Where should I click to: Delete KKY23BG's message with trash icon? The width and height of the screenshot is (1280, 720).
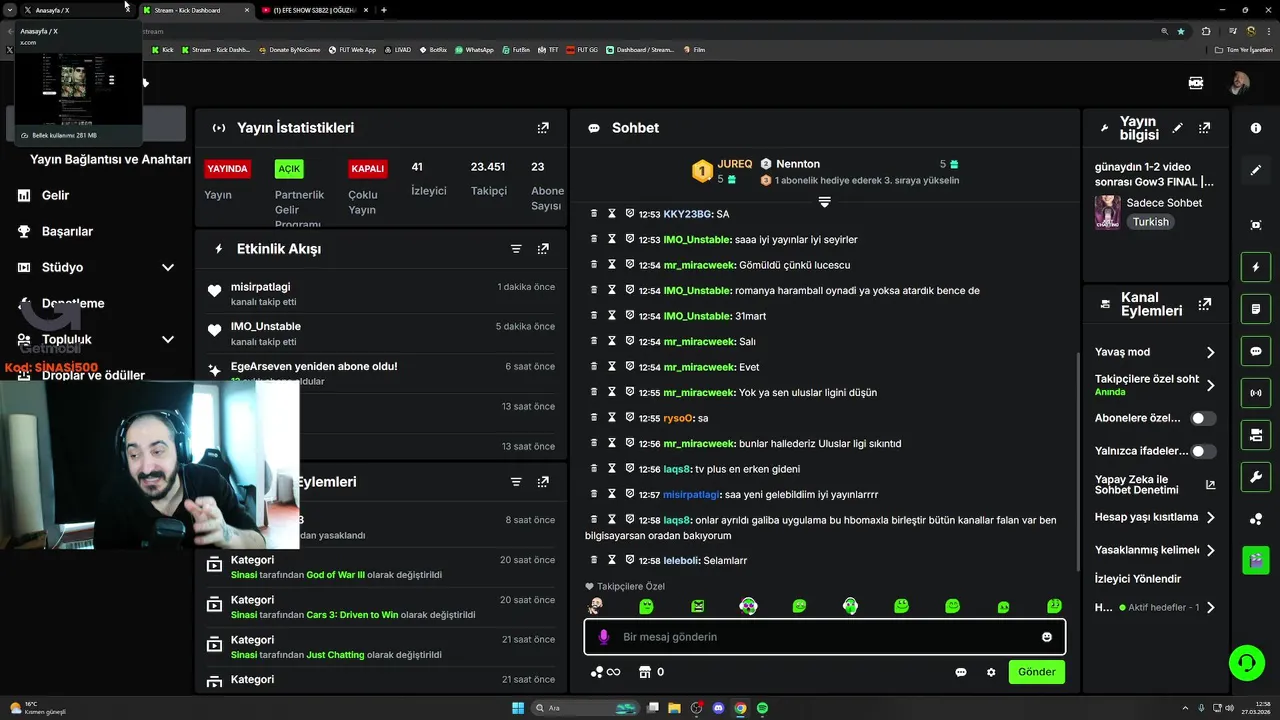click(594, 214)
